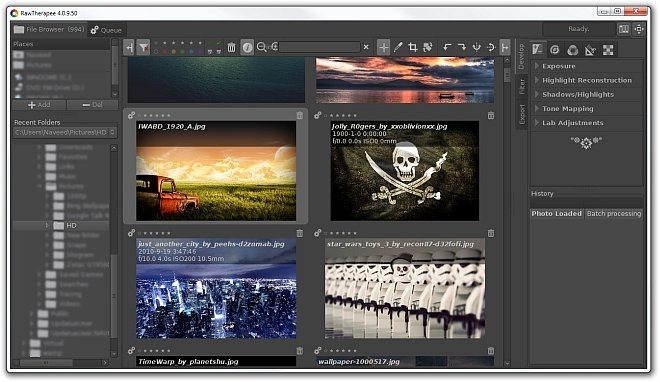Zoom in thumbnails

pos(274,47)
